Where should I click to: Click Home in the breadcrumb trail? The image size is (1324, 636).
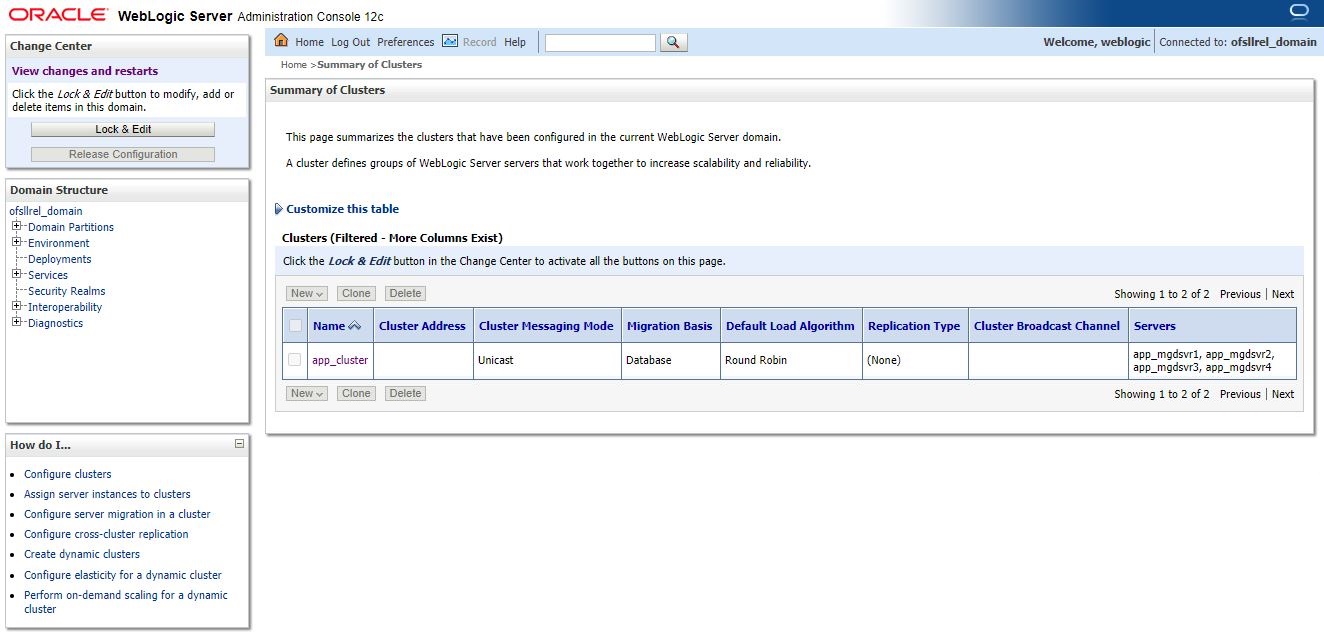click(x=294, y=65)
